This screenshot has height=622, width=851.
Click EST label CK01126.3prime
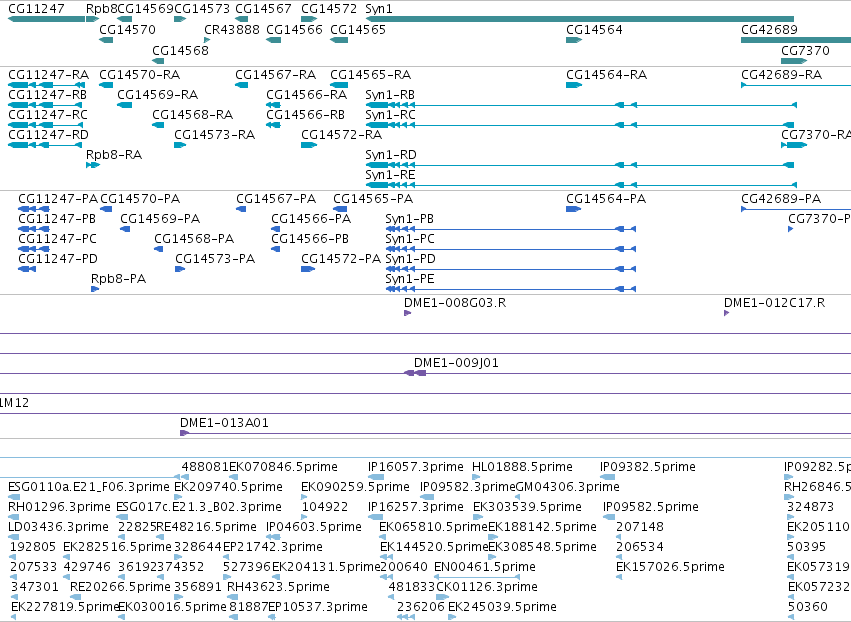487,587
